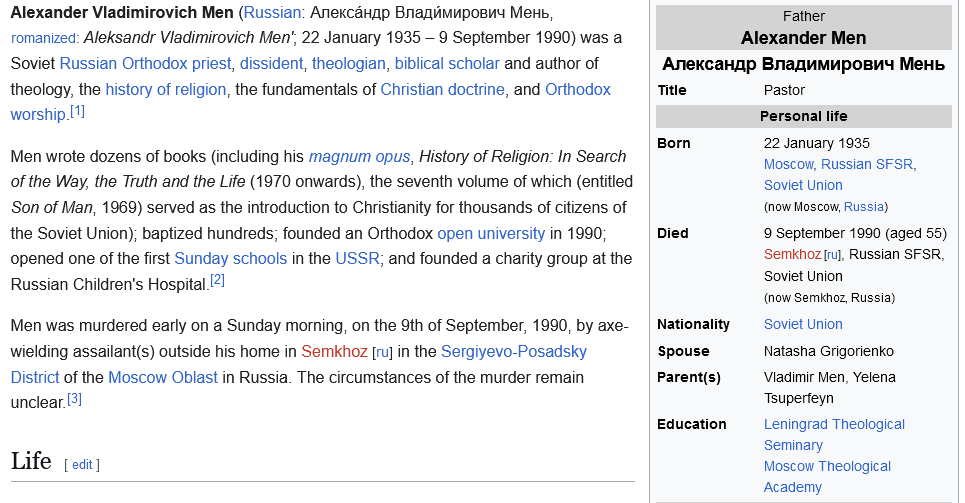965x503 pixels.
Task: Select the Life section heading
Action: click(31, 461)
